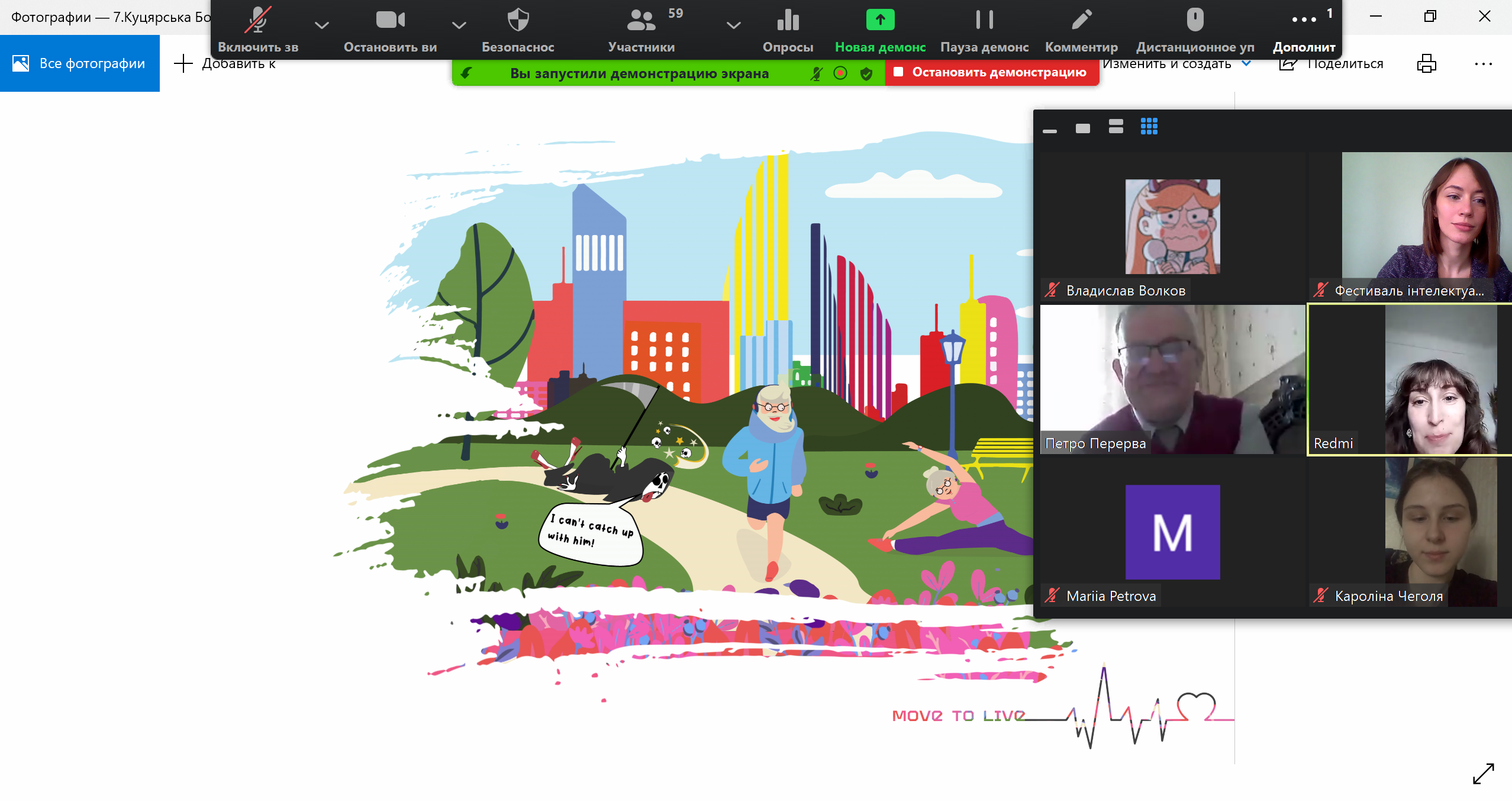Expand video options chevron next to camera
Viewport: 1512px width, 801px height.
pos(459,25)
